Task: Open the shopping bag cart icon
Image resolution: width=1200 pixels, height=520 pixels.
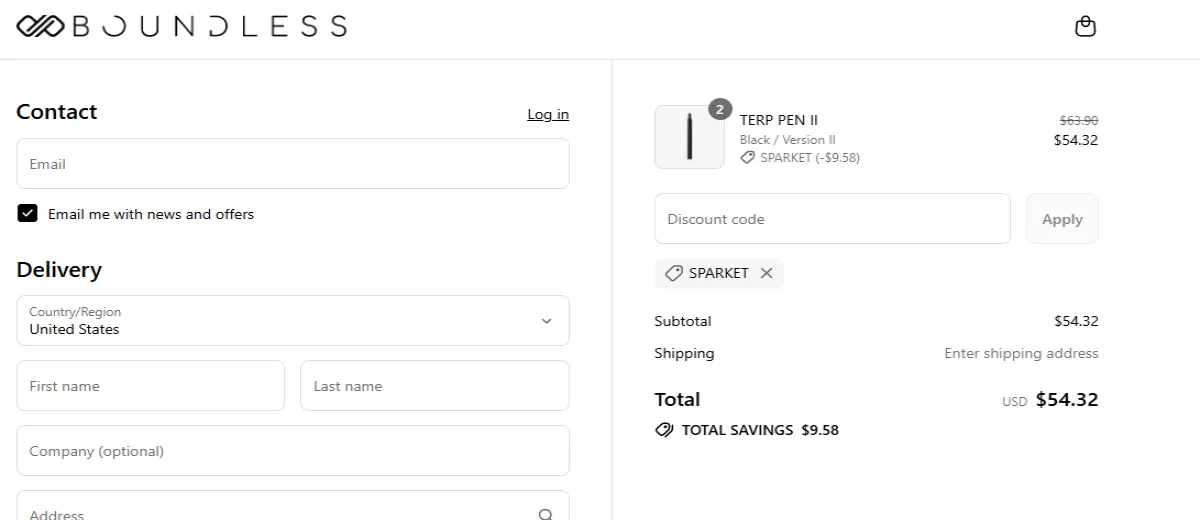Action: click(1085, 26)
